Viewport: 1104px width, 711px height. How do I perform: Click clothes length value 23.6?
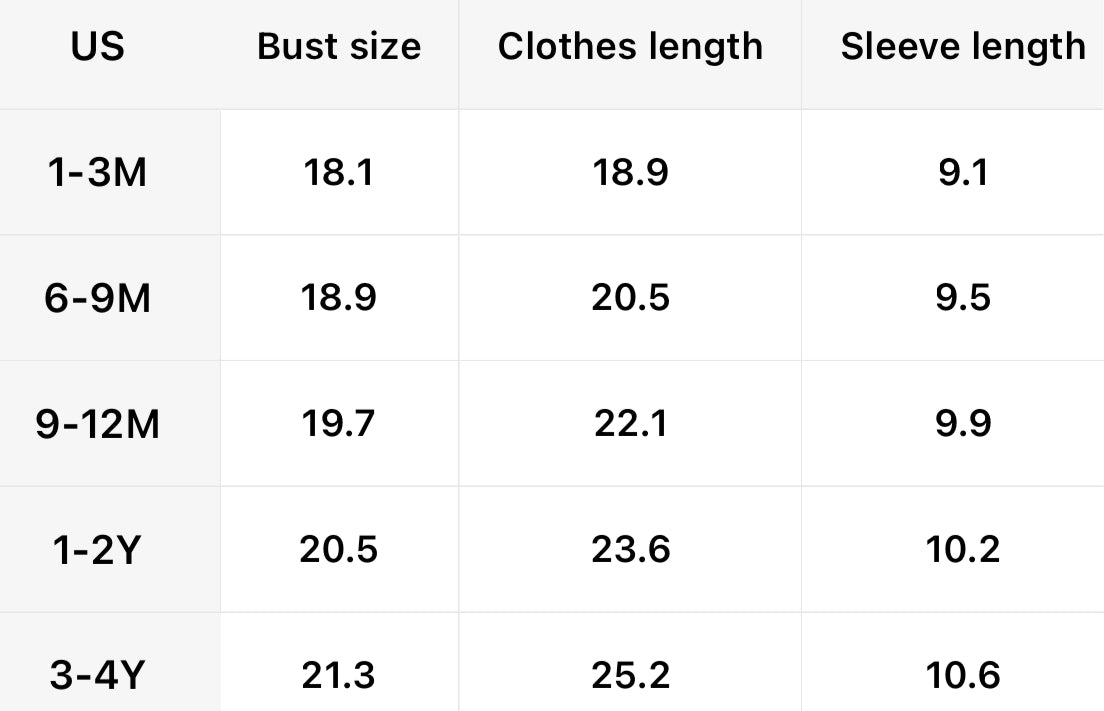[630, 550]
